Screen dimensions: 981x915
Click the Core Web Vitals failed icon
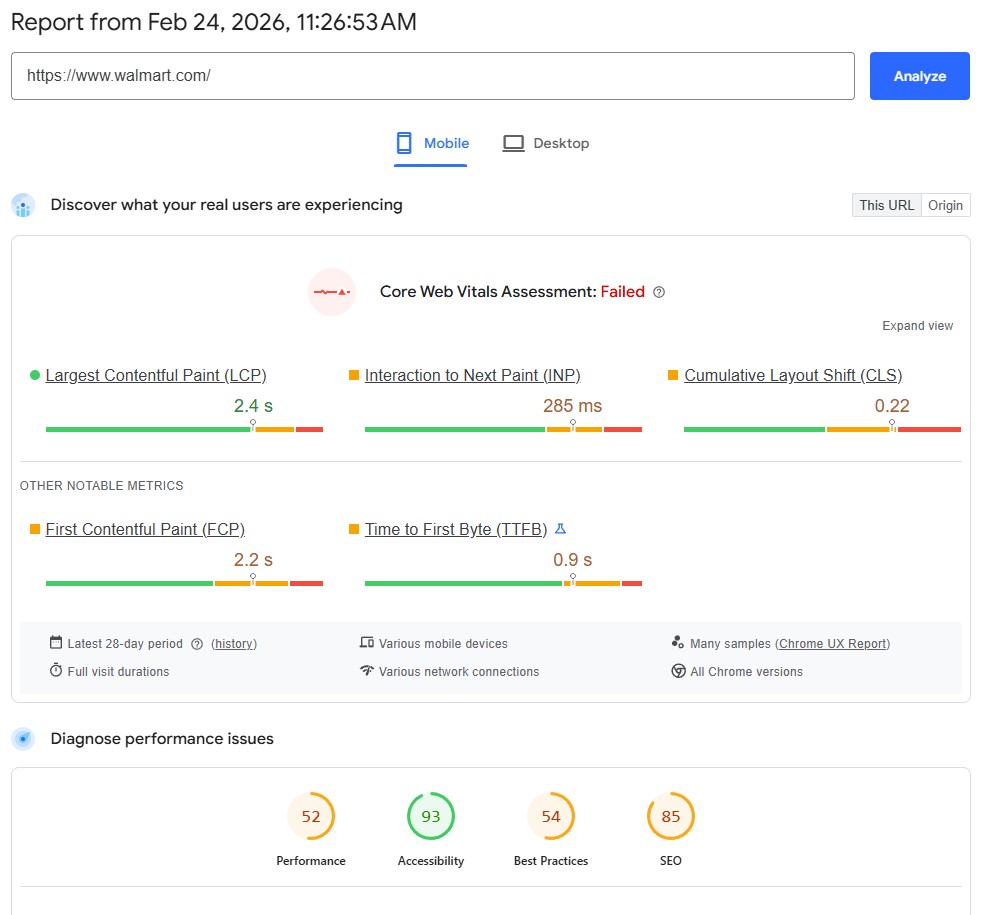tap(332, 292)
